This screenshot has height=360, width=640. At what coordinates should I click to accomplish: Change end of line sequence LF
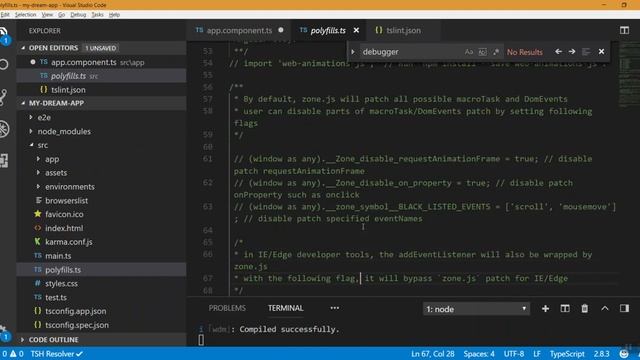(537, 354)
